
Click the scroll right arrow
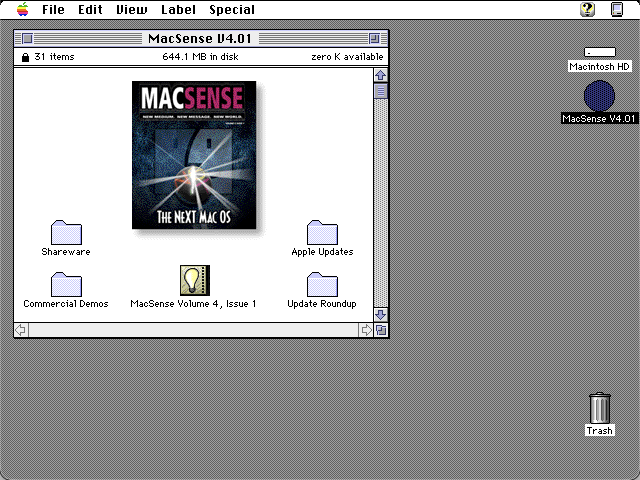(x=366, y=330)
